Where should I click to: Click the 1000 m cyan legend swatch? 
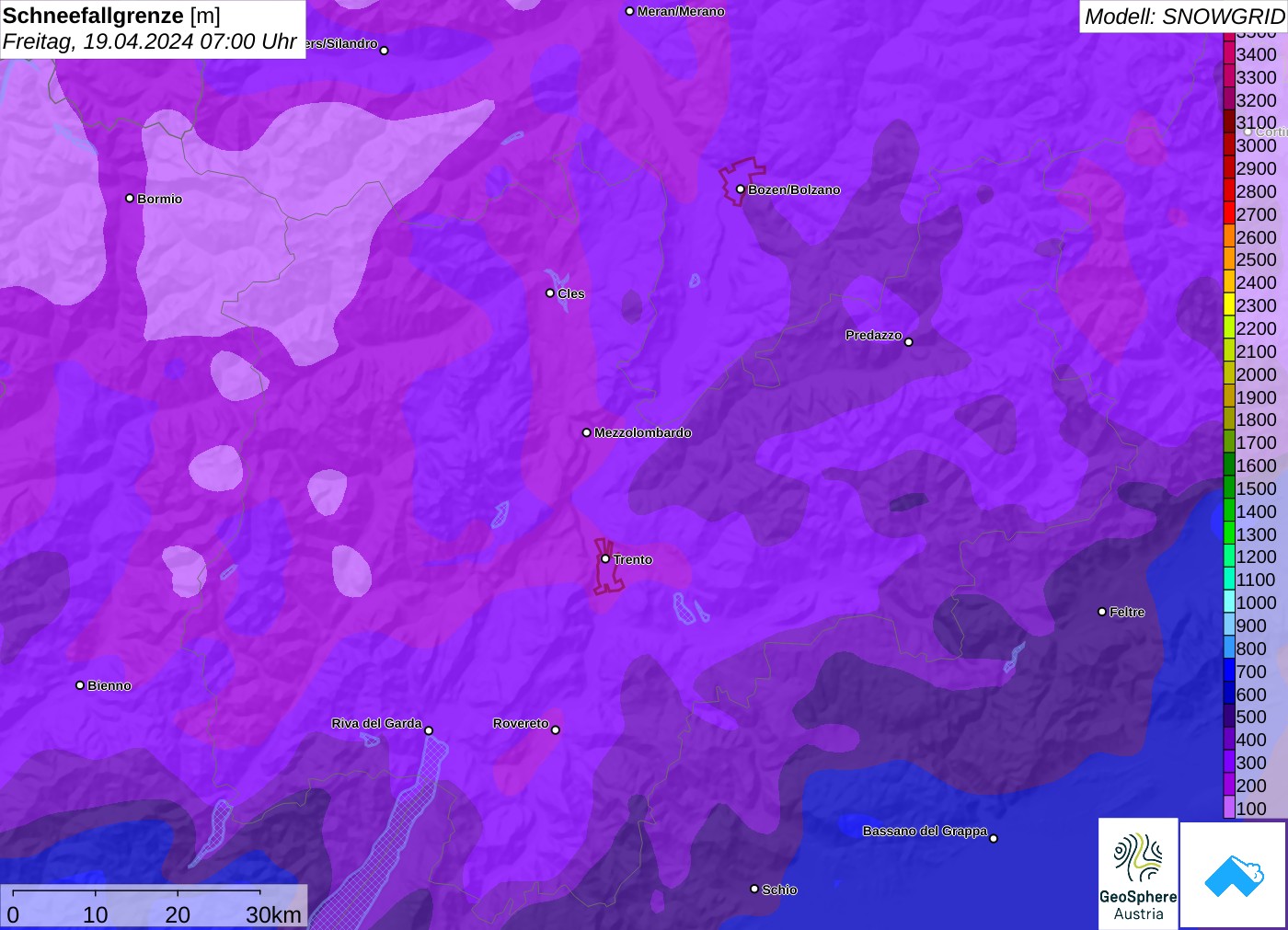click(x=1228, y=603)
